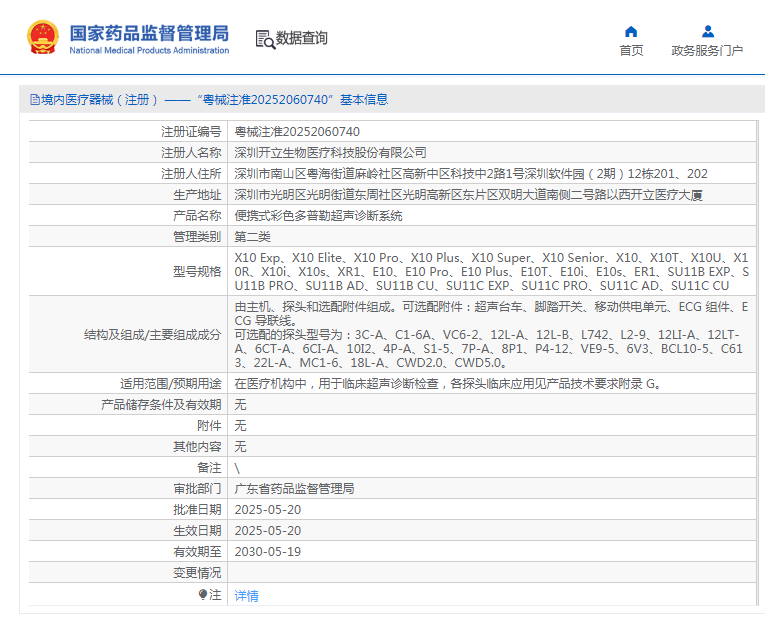Click the national emblem logo

coord(43,38)
